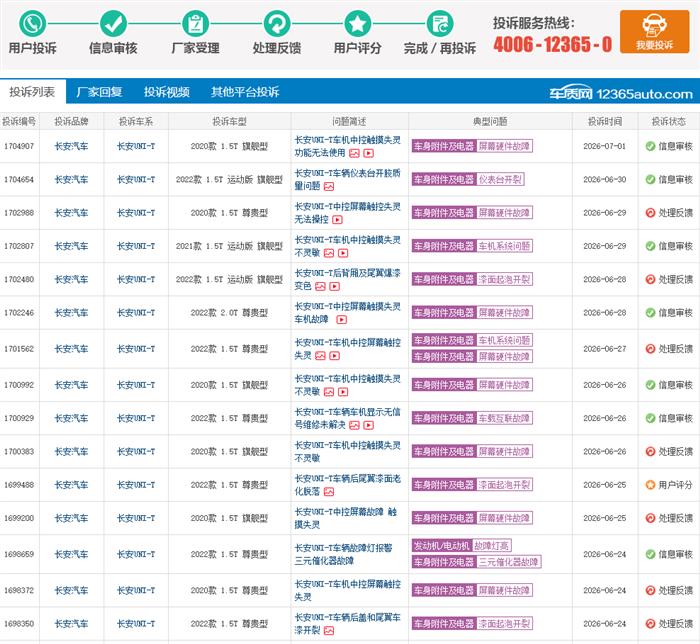Viewport: 700px width, 644px height.
Task: Open complaint 长安UNI-T车辆故障灯报警三元催化器故障
Action: point(343,554)
